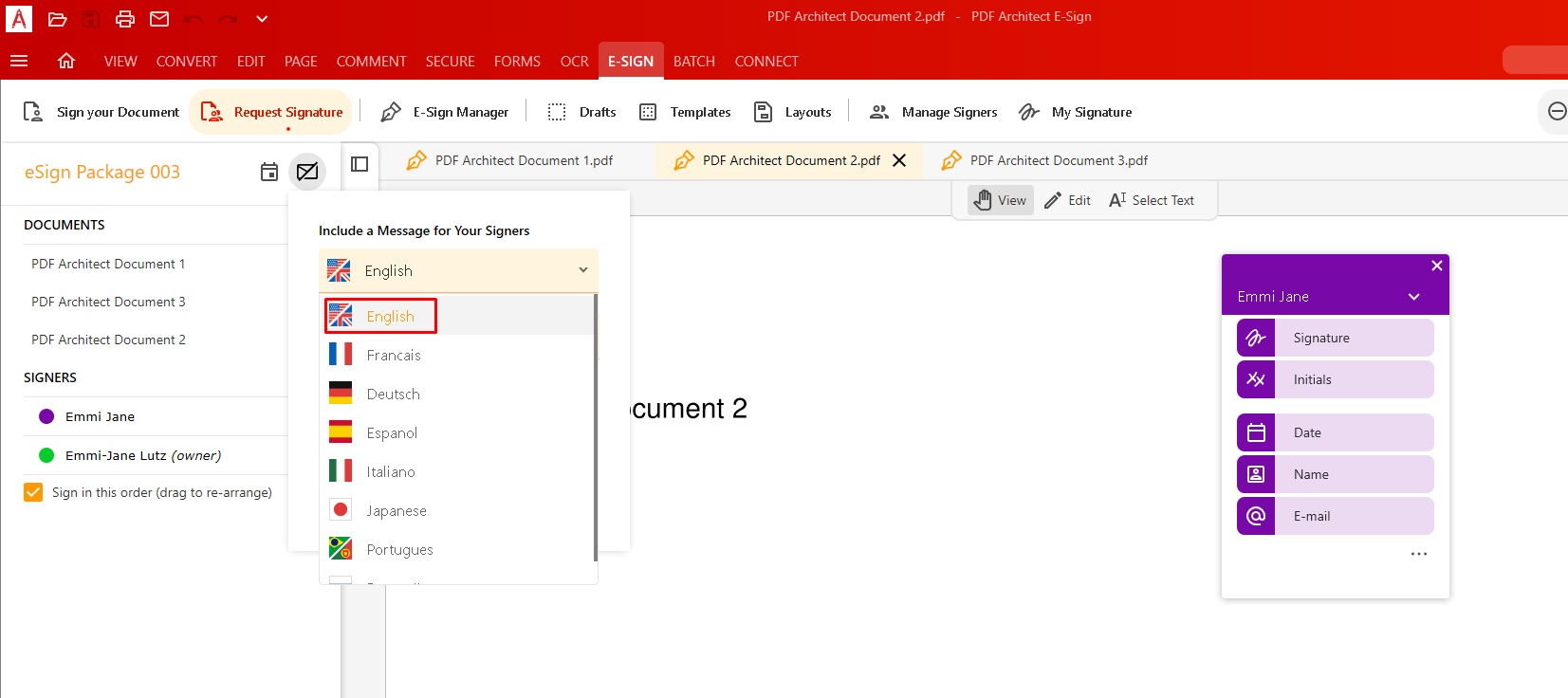Screen dimensions: 1568x698
Task: Choose Francais from language list
Action: pos(458,355)
